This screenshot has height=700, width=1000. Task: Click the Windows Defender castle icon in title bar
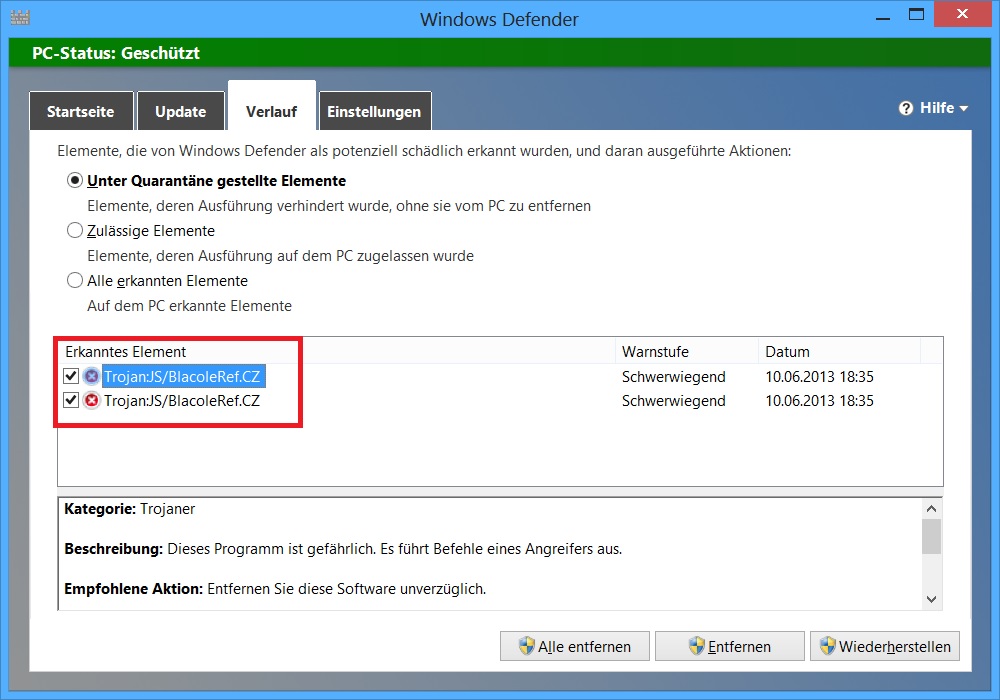(20, 17)
